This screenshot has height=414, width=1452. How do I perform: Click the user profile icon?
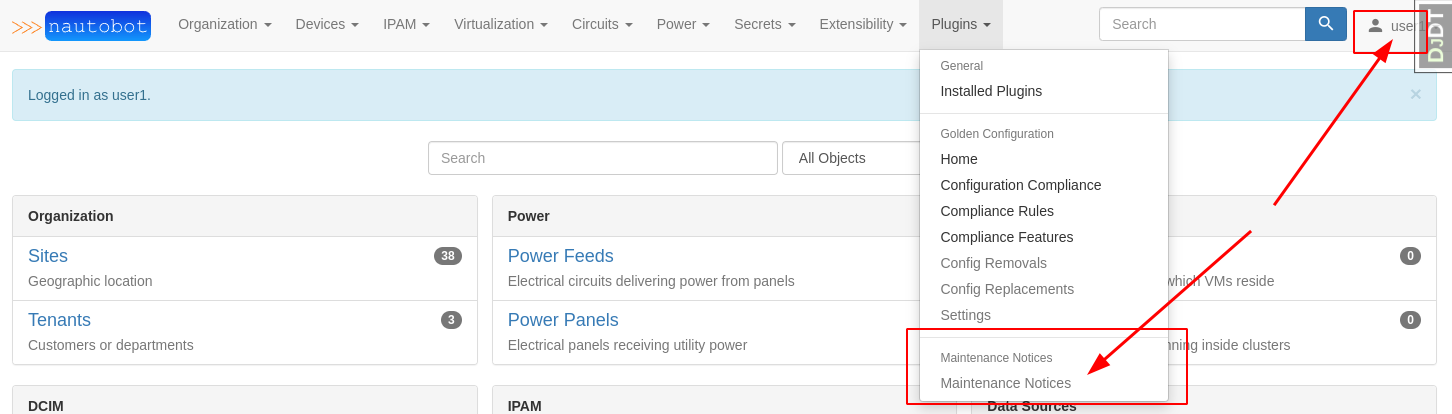coord(1375,25)
